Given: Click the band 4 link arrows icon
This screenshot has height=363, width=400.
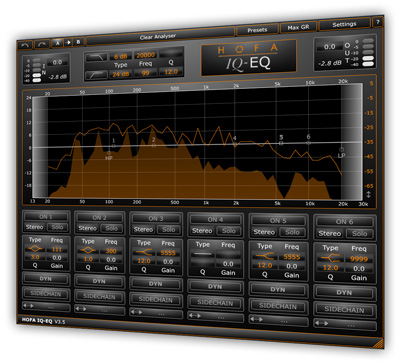Looking at the screenshot, I should pyautogui.click(x=194, y=315).
